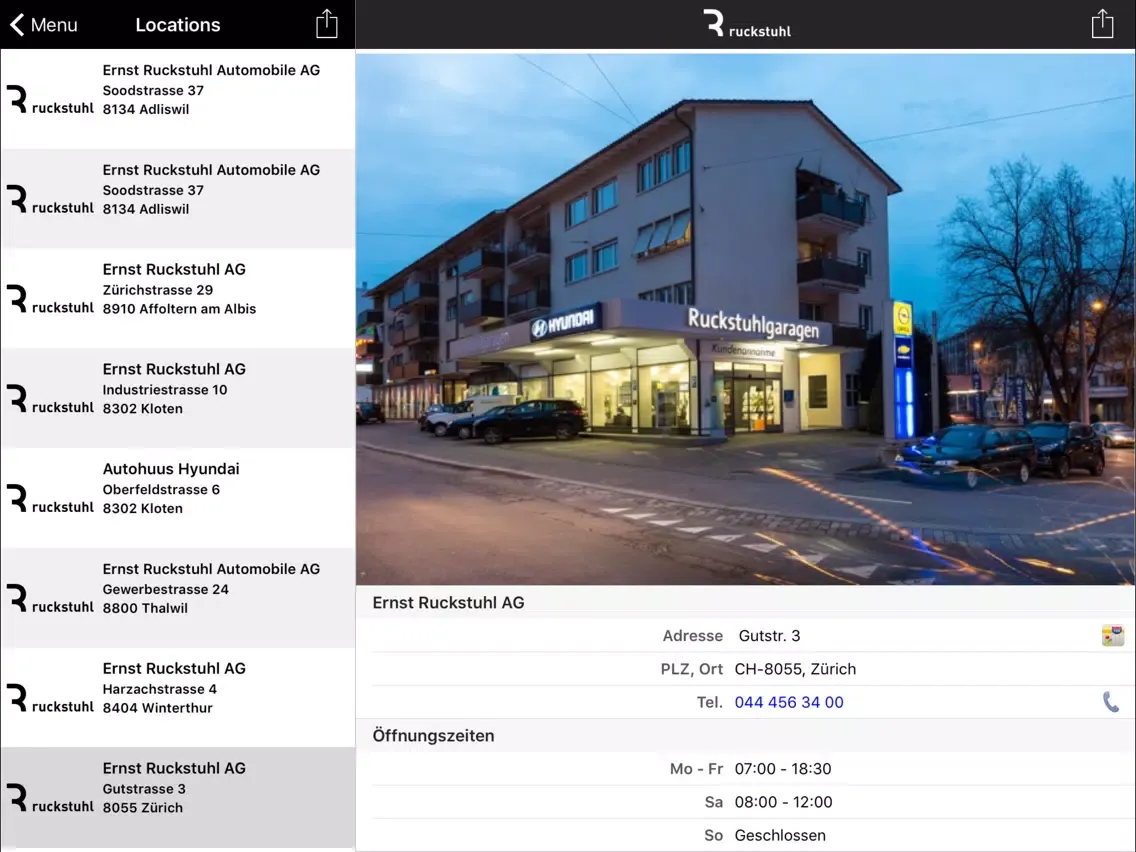Select the Gewerbestrasse 24 Thalwil location

(178, 598)
